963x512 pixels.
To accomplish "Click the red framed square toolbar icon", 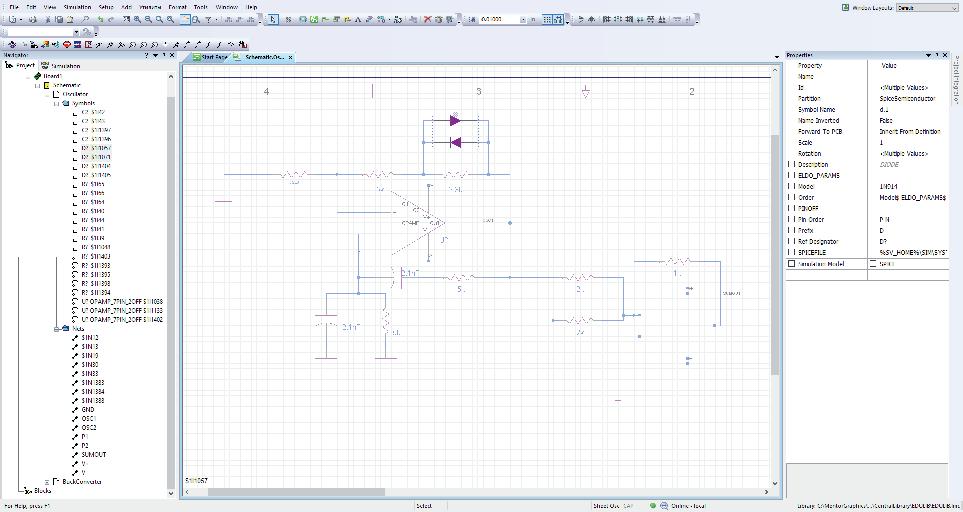I will click(x=88, y=44).
